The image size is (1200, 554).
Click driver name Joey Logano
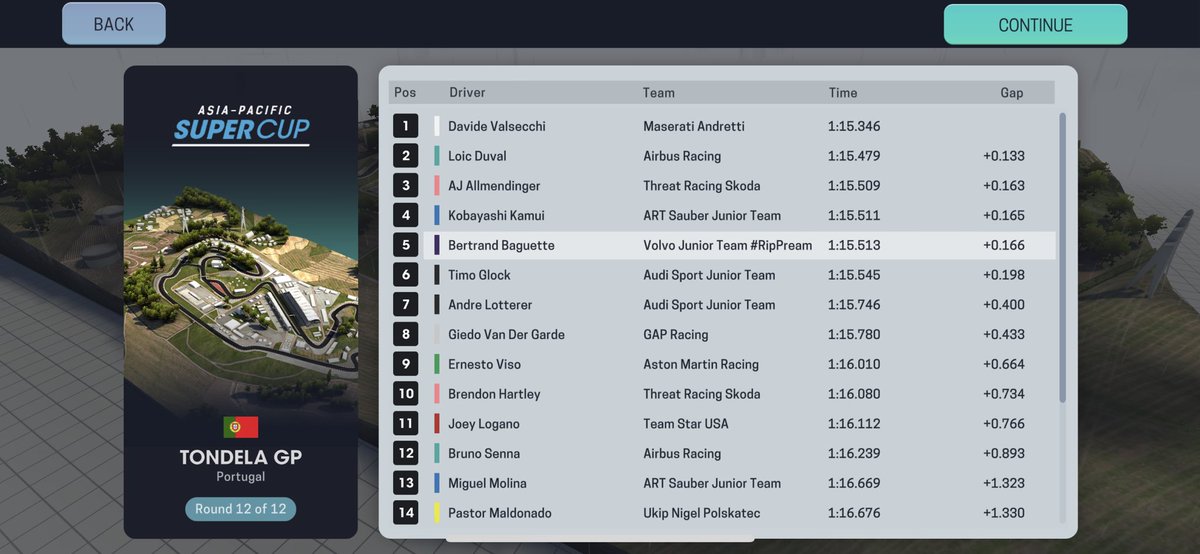click(484, 424)
